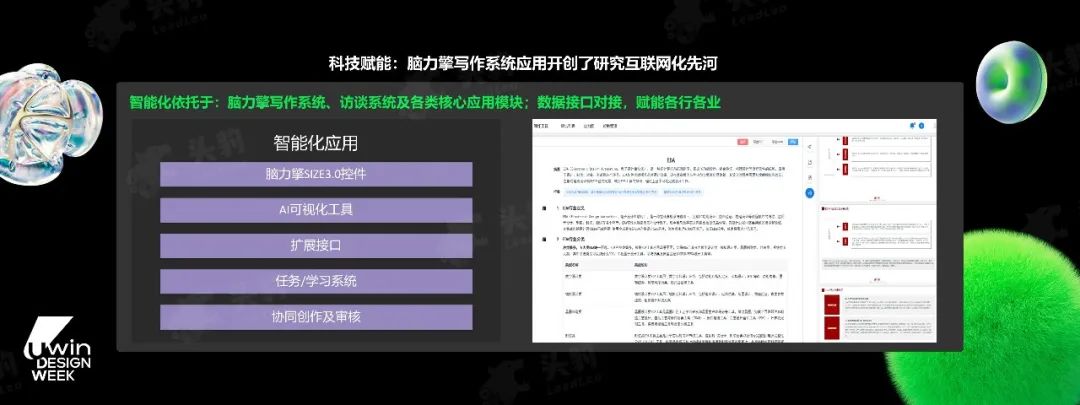Click the round blue avatar in the app header
The height and width of the screenshot is (405, 1080).
pyautogui.click(x=922, y=126)
